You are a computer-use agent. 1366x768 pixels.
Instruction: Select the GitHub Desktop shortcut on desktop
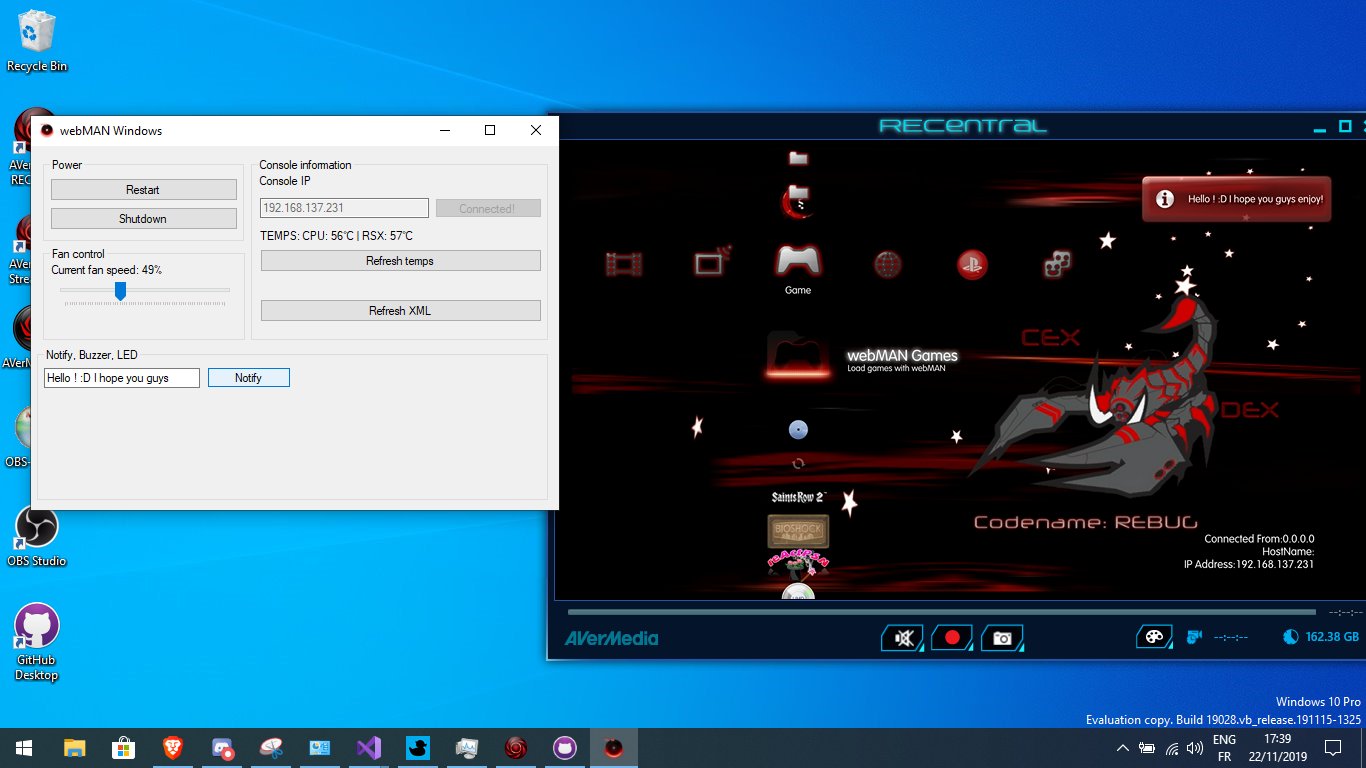[x=37, y=642]
